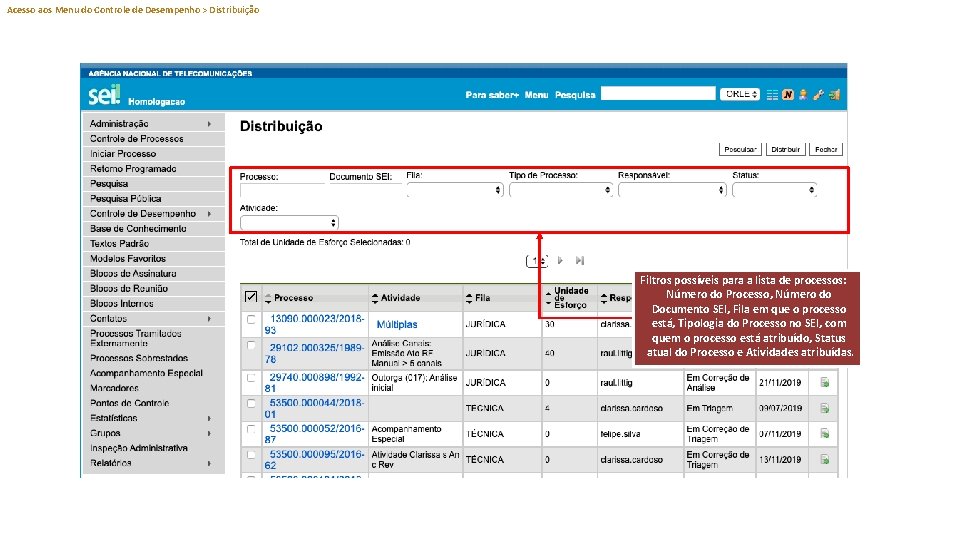Click next page arrow in pagination

[560, 260]
